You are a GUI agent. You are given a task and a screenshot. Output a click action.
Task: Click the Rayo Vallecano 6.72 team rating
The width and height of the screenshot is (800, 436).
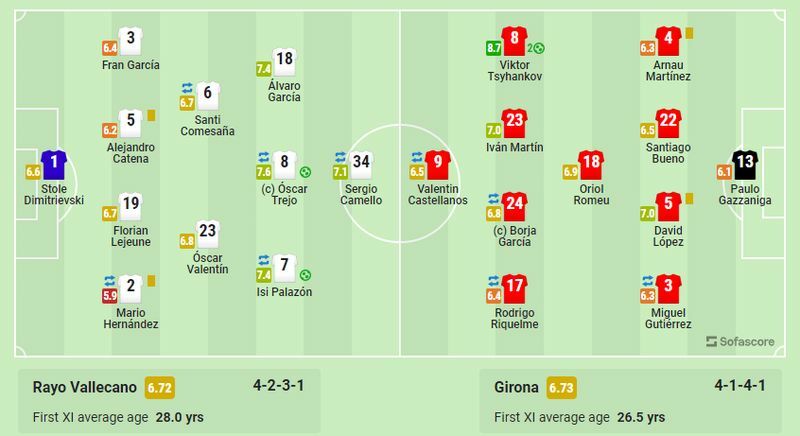pos(160,387)
